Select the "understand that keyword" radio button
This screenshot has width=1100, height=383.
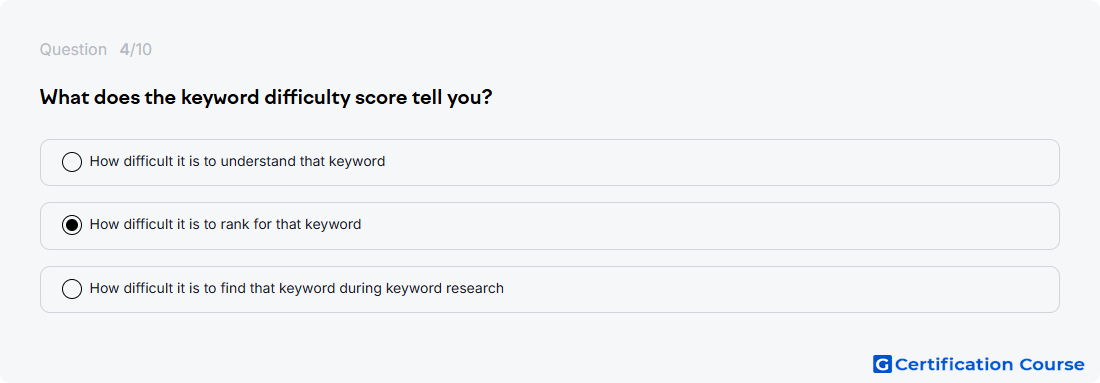[72, 162]
